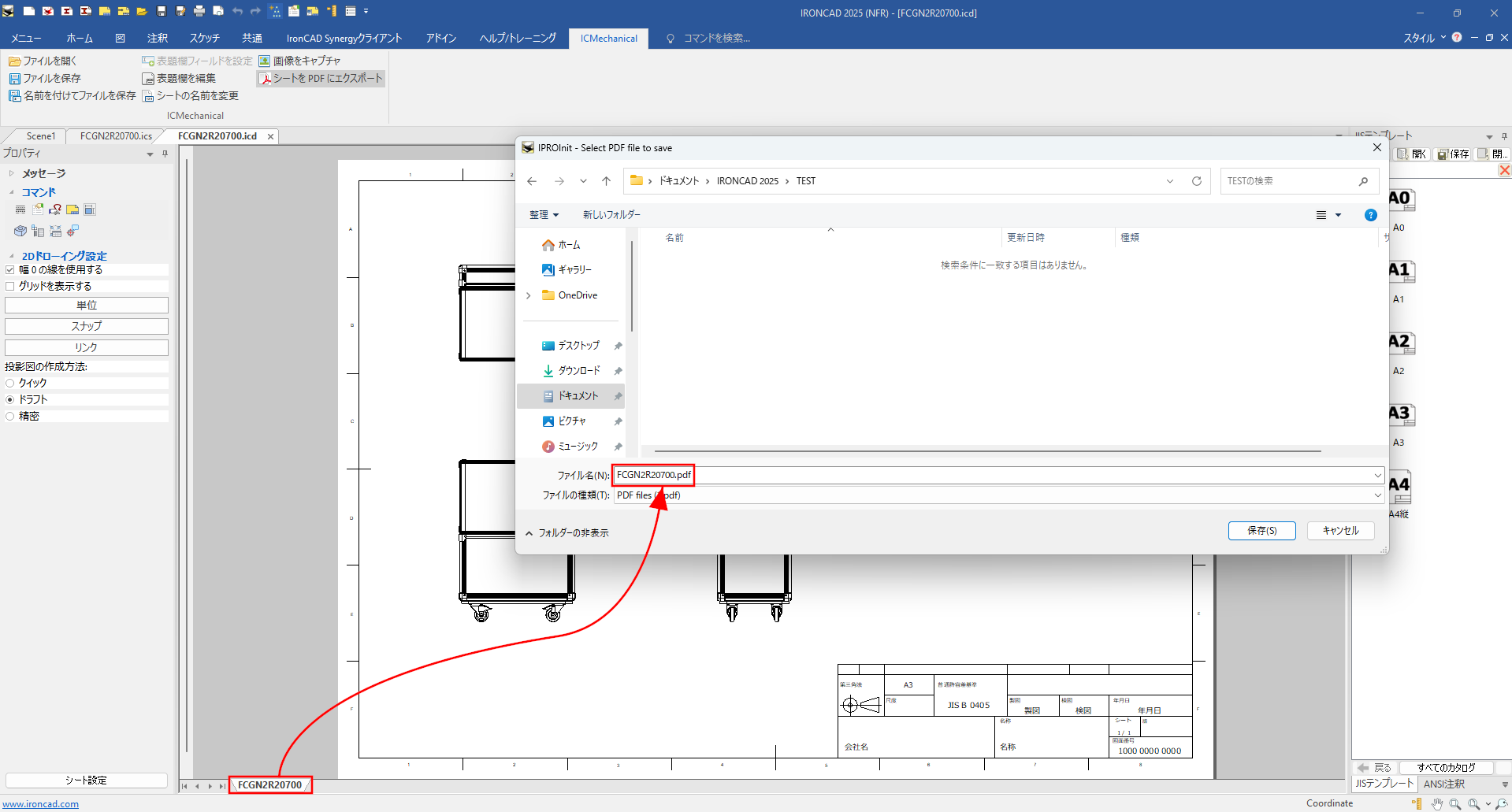Click ファイルを開く in the ribbon
The width and height of the screenshot is (1512, 812).
[x=43, y=61]
